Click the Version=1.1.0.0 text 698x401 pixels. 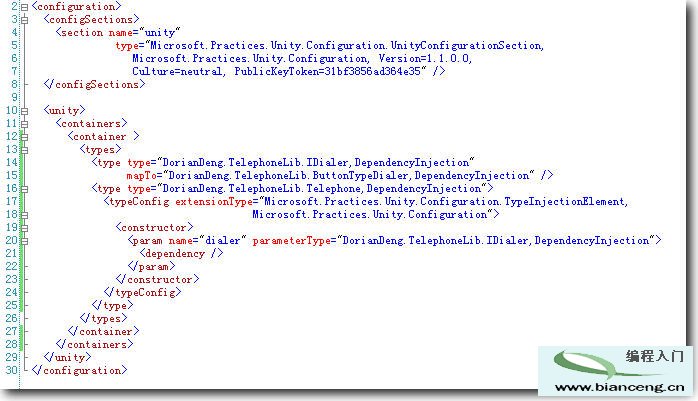424,58
